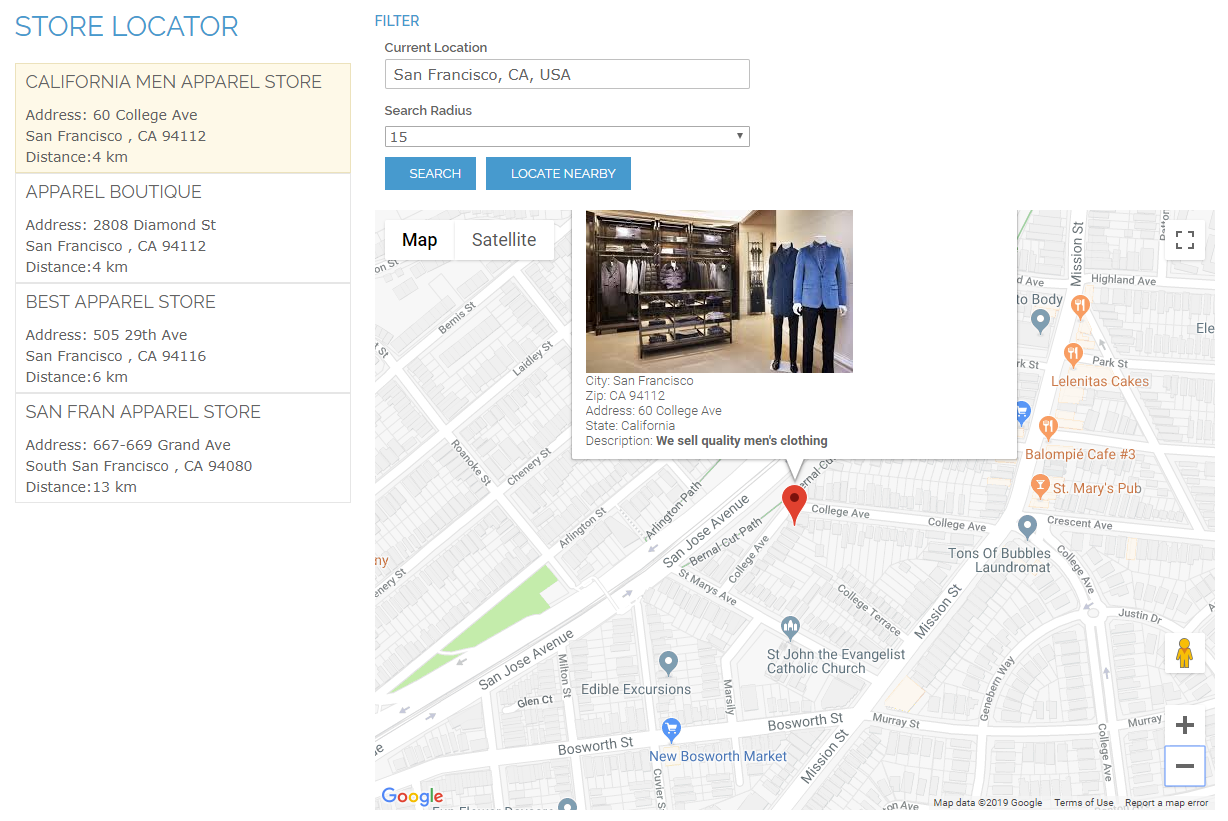Screen dimensions: 1228x821
Task: Toggle fullscreen map view
Action: click(x=1185, y=240)
